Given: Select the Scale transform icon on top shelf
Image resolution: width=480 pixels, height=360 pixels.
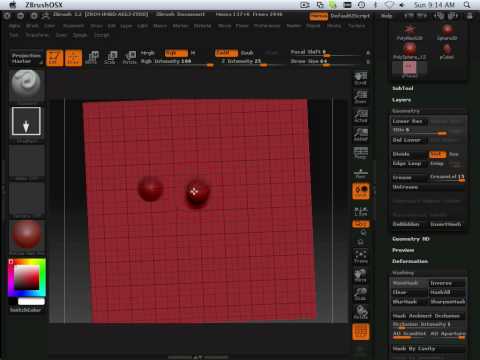Looking at the screenshot, I should 111,58.
